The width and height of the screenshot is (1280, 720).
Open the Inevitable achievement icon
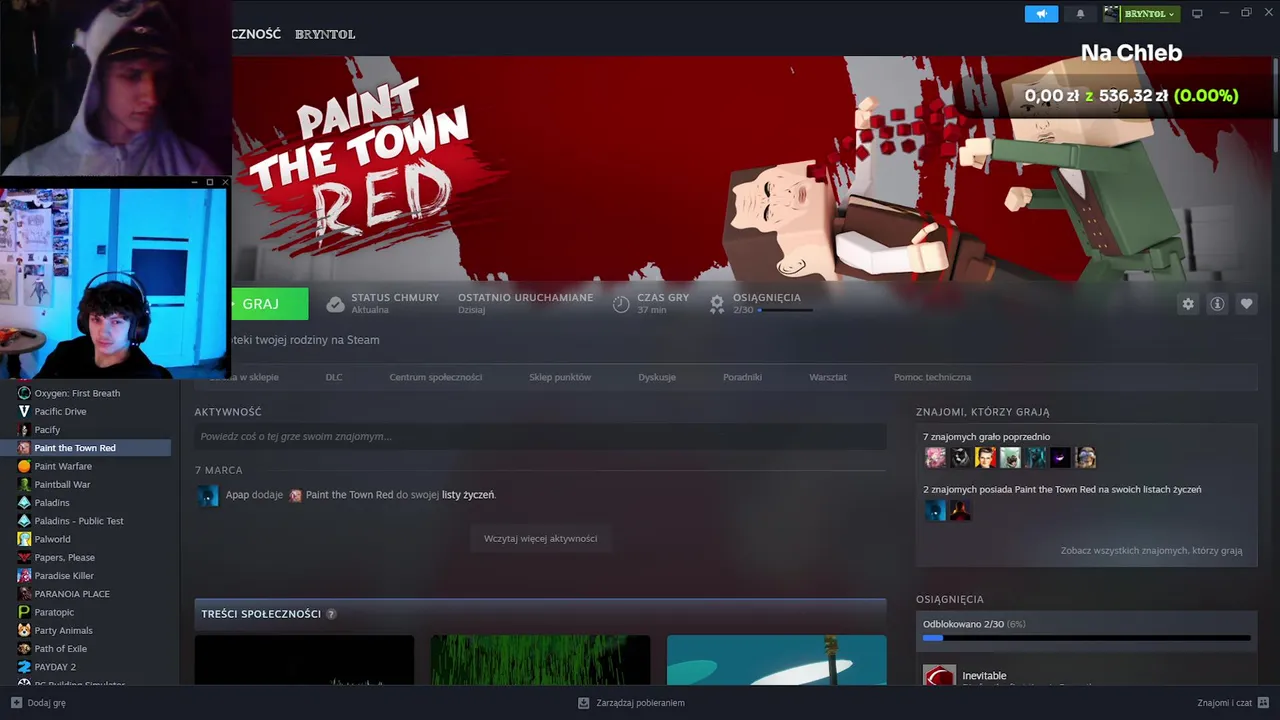coord(939,675)
